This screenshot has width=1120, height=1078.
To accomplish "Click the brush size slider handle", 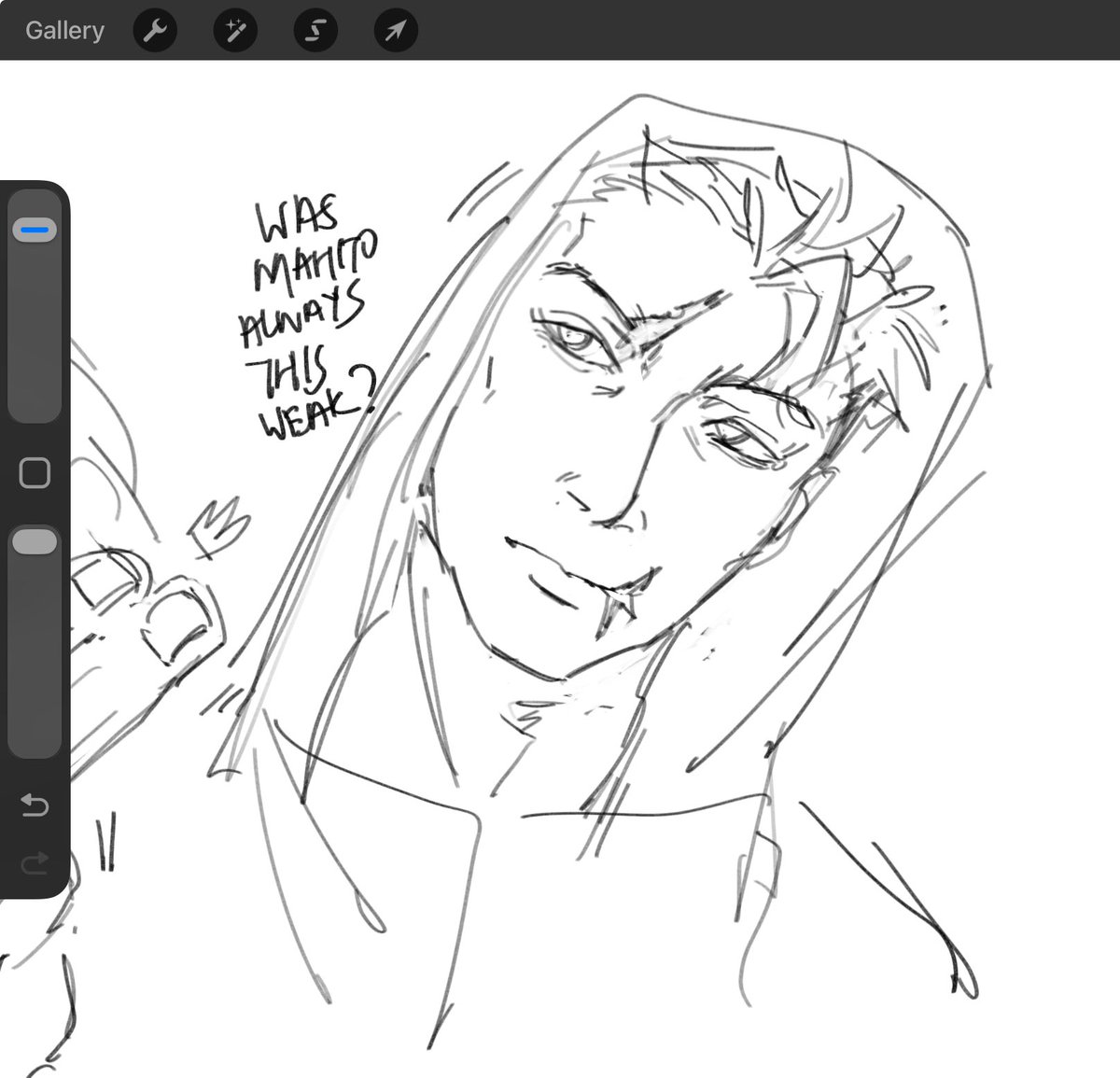I will pos(35,230).
